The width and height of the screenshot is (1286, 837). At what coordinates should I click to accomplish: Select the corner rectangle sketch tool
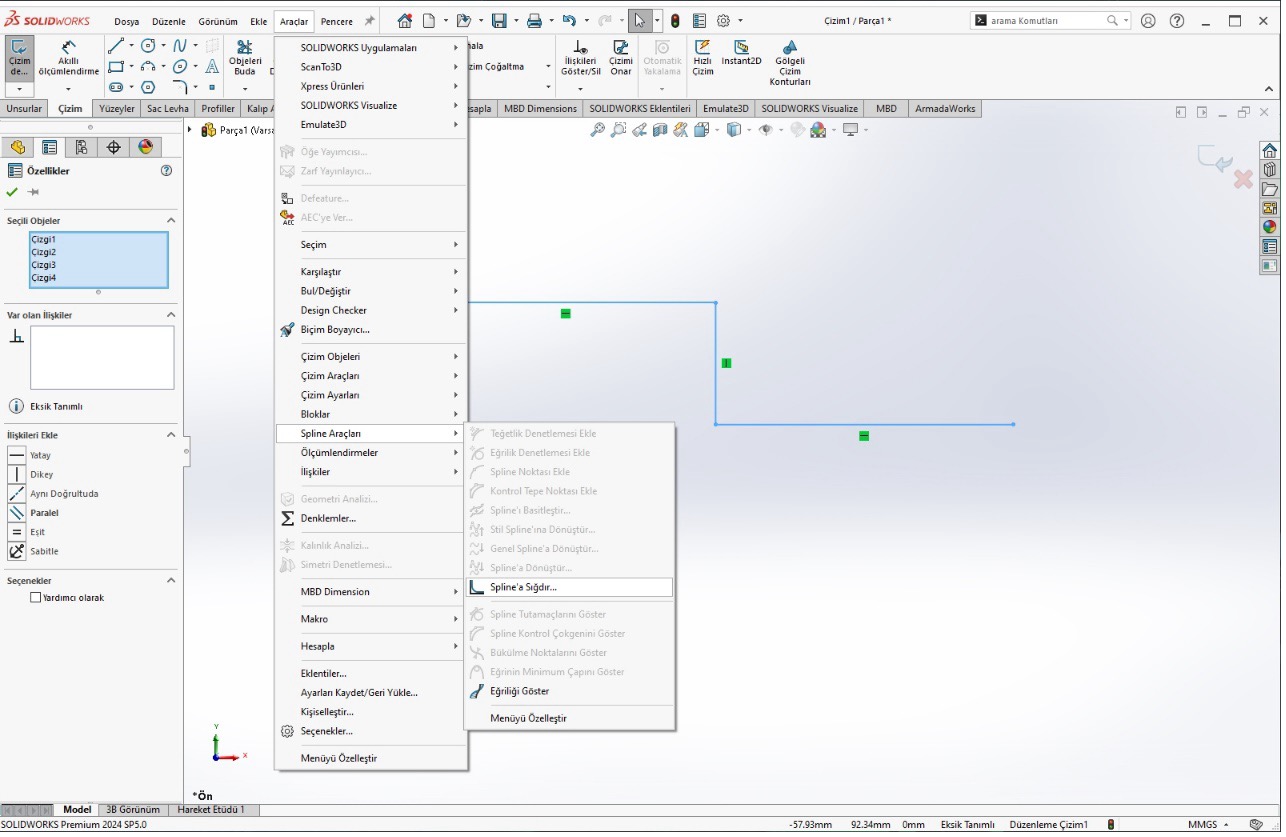[x=116, y=67]
